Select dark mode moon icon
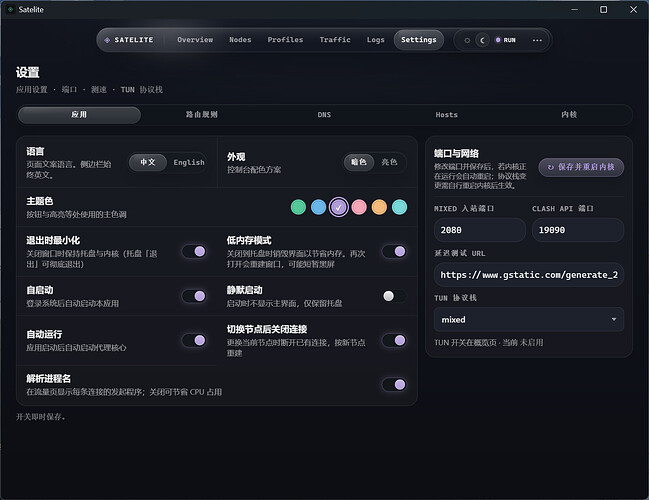 point(482,40)
